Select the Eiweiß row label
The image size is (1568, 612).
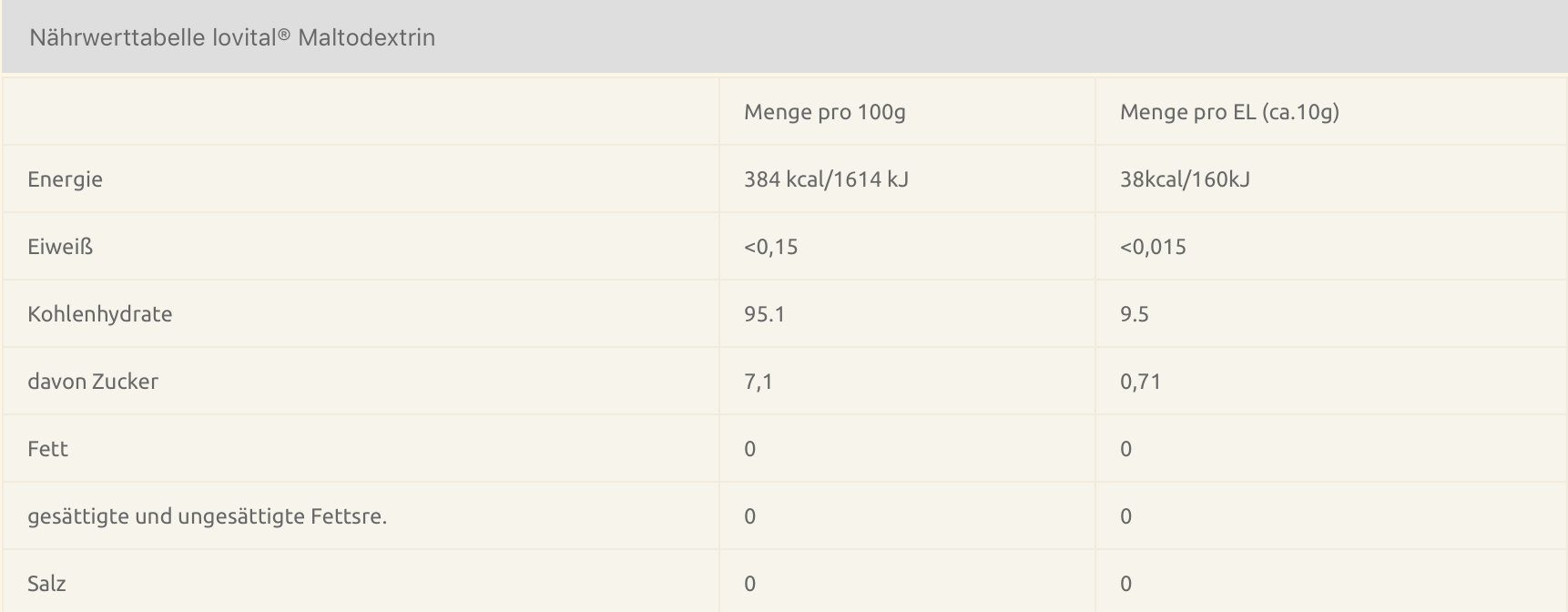pyautogui.click(x=60, y=247)
